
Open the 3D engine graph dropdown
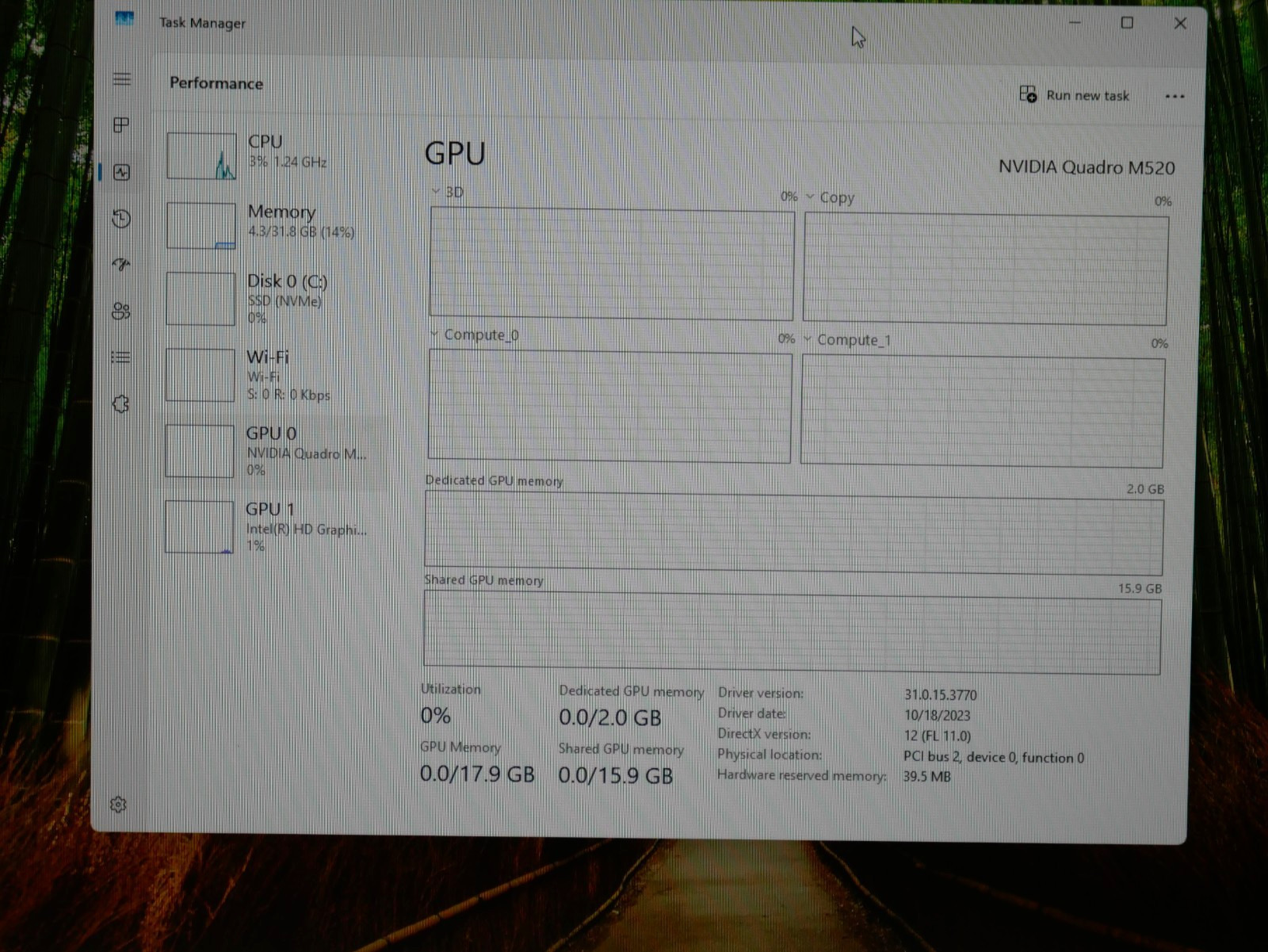435,191
